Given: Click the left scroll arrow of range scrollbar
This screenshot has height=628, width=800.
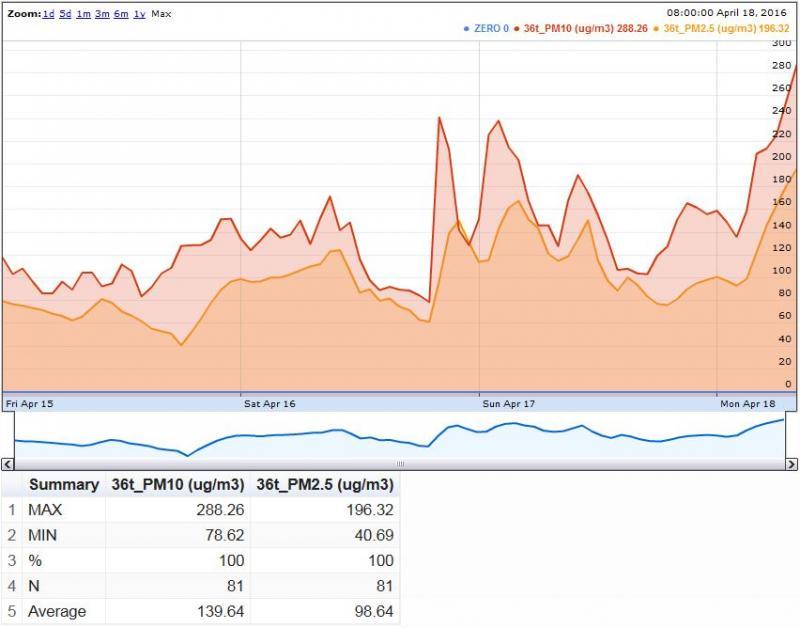Looking at the screenshot, I should [x=6, y=464].
